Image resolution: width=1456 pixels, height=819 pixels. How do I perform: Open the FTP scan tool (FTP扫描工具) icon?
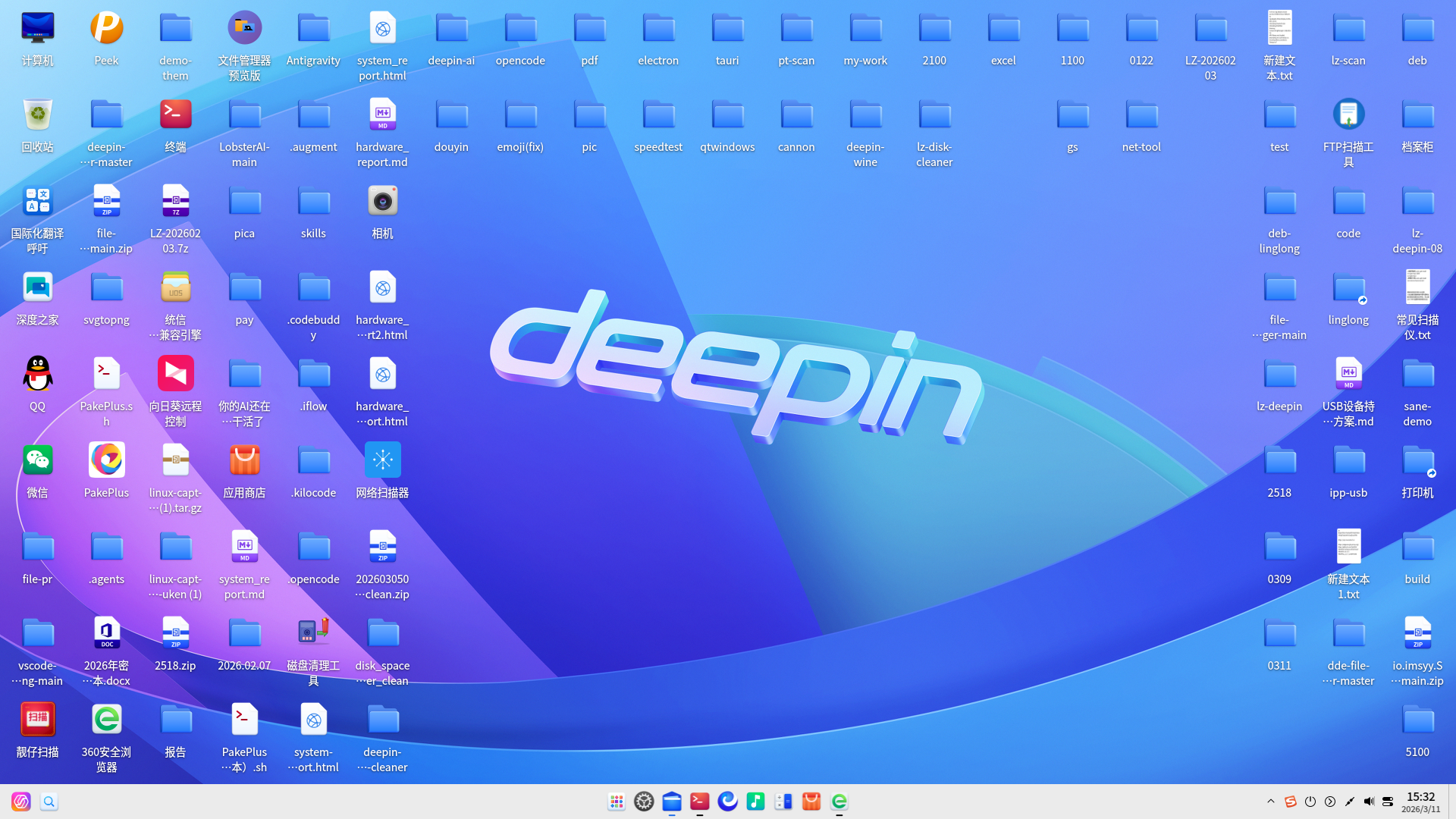coord(1348,115)
